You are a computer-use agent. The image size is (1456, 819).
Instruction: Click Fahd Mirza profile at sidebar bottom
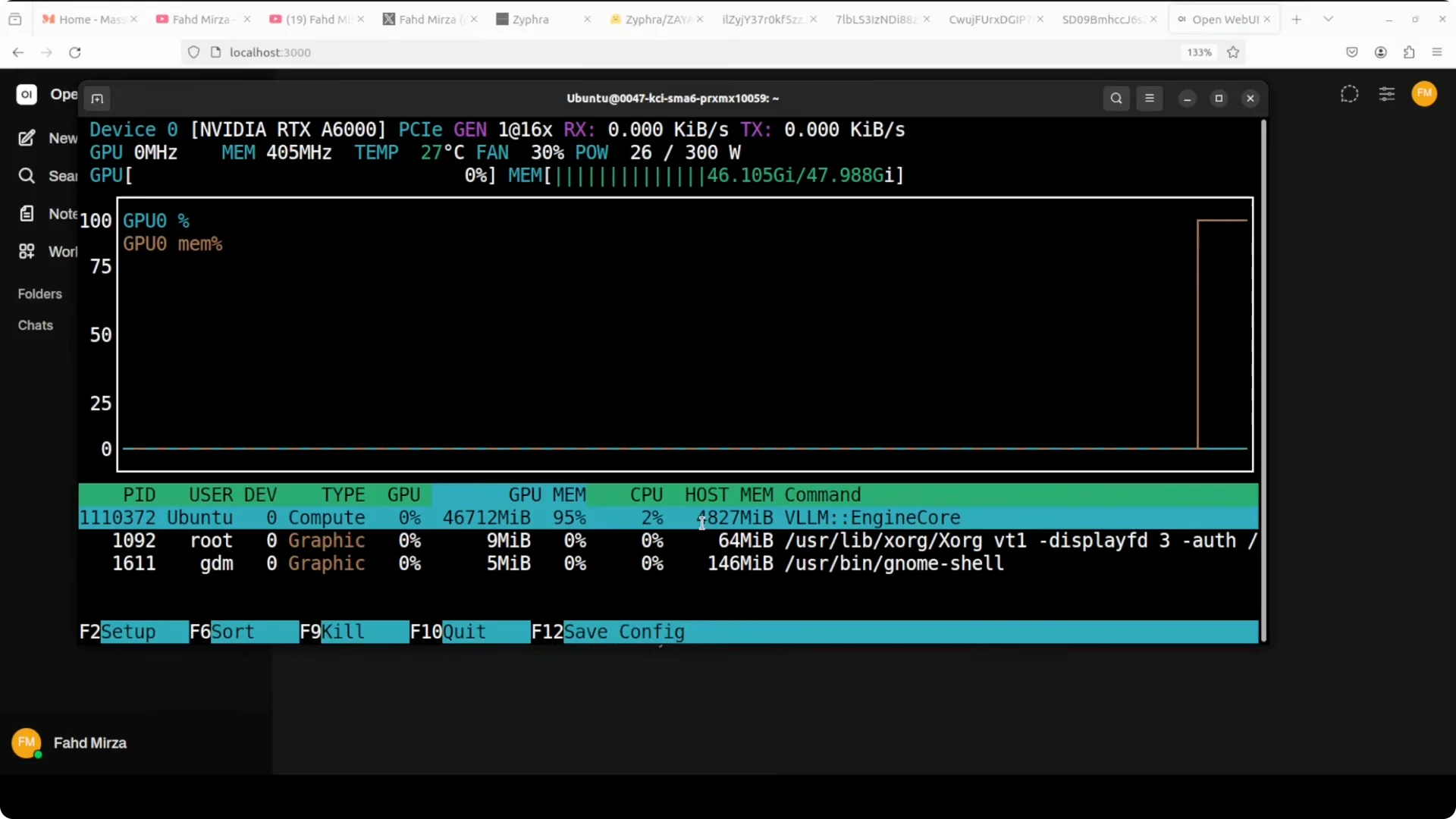(x=70, y=743)
